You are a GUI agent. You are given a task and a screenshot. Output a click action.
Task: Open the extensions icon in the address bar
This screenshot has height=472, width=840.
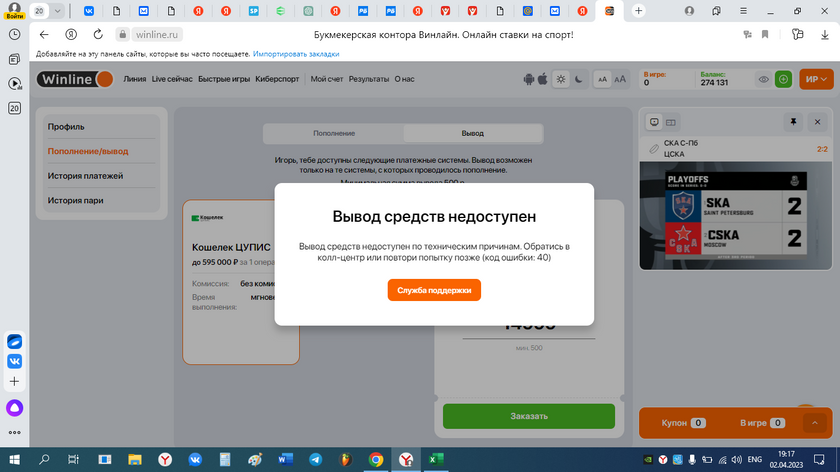click(x=798, y=34)
